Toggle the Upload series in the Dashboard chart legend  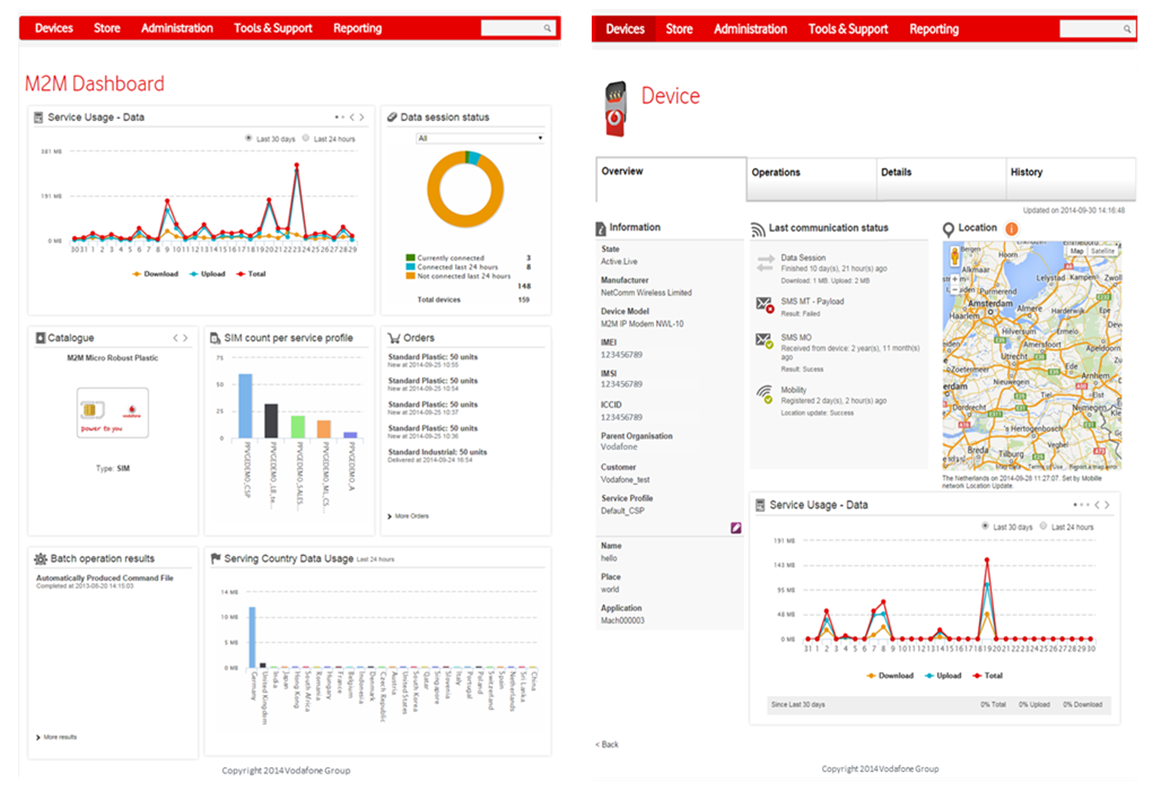(x=207, y=274)
